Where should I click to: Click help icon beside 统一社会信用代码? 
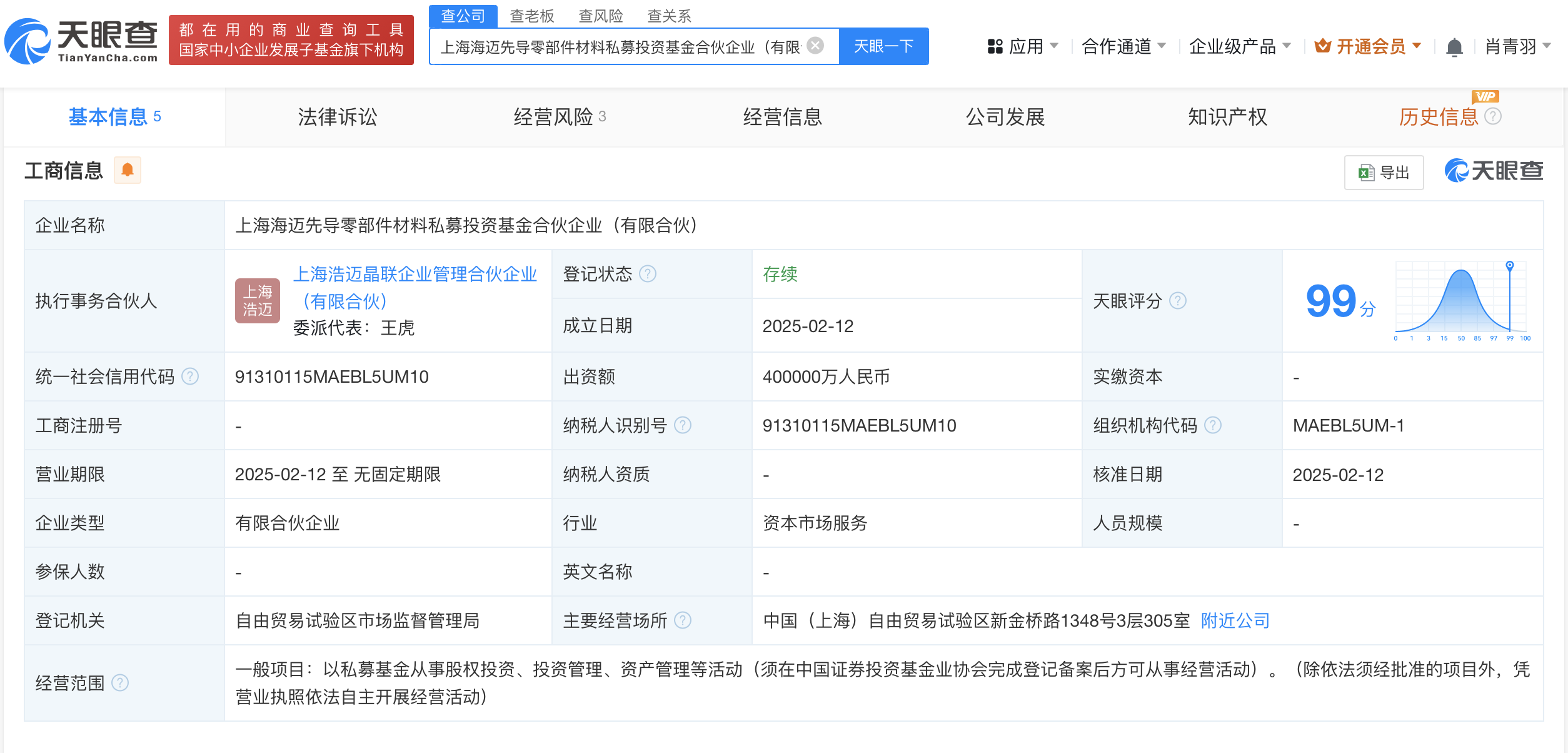point(190,376)
